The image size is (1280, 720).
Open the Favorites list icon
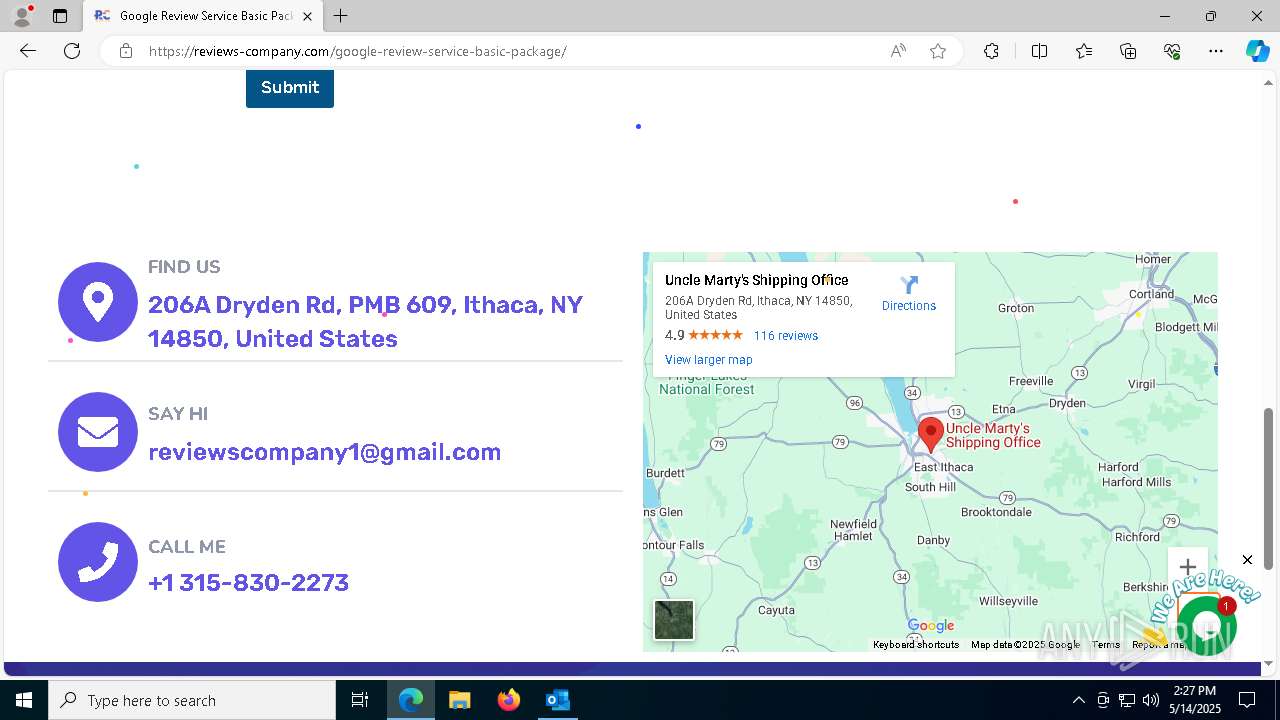point(1084,51)
